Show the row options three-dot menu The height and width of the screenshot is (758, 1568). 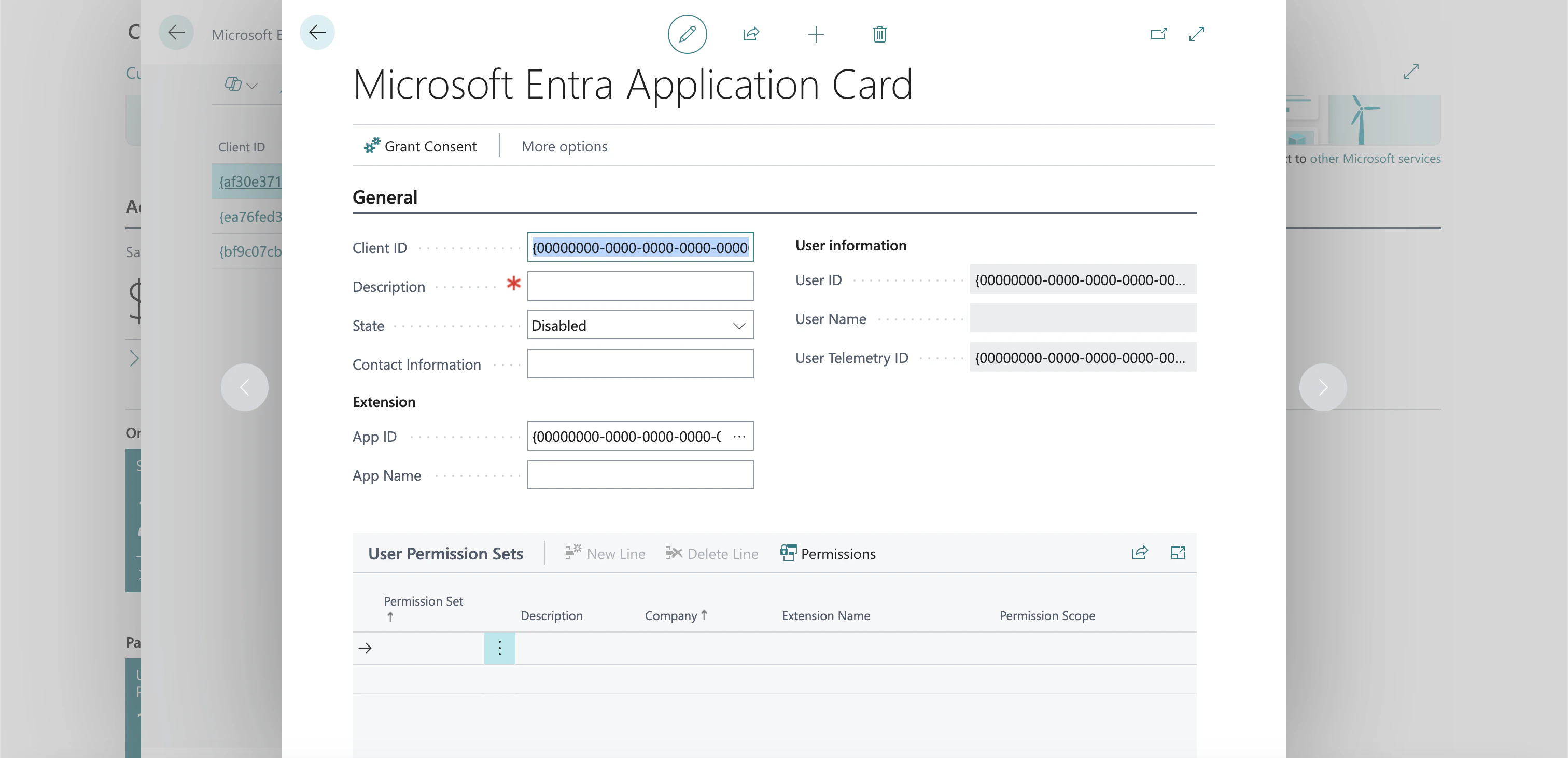pos(500,648)
